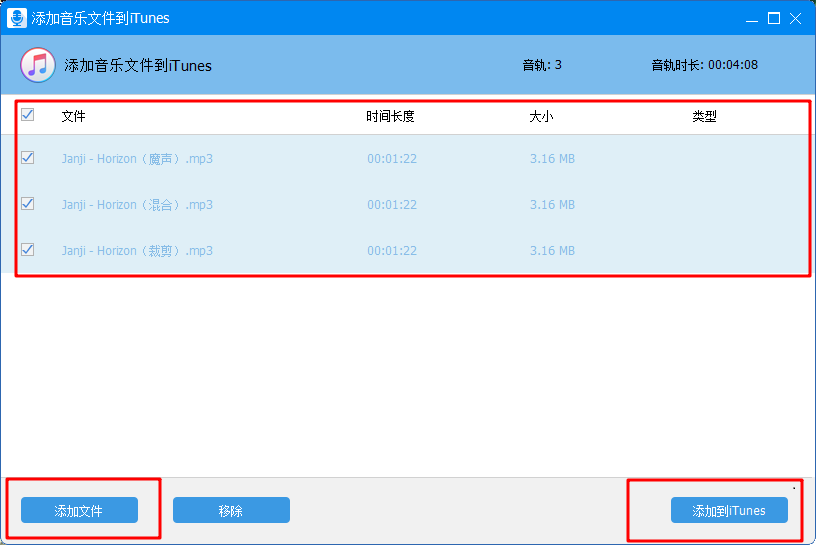Click size 3.16 MB of 裁剪 file
This screenshot has height=545, width=816.
552,251
